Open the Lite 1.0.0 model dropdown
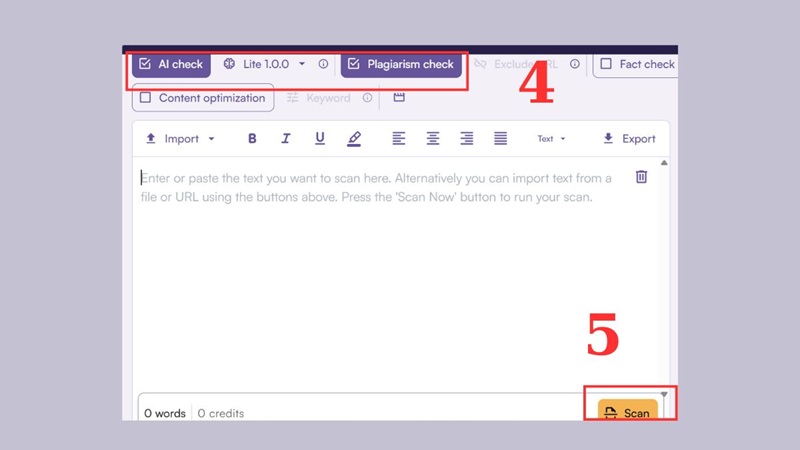Screen dimensions: 800x450 266,64
